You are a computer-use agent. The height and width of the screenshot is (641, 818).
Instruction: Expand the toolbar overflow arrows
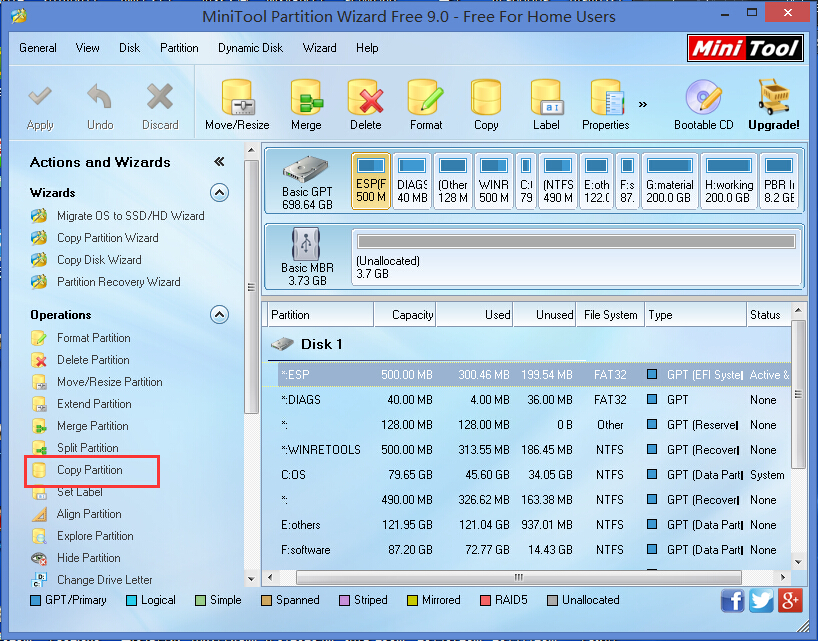coord(643,103)
